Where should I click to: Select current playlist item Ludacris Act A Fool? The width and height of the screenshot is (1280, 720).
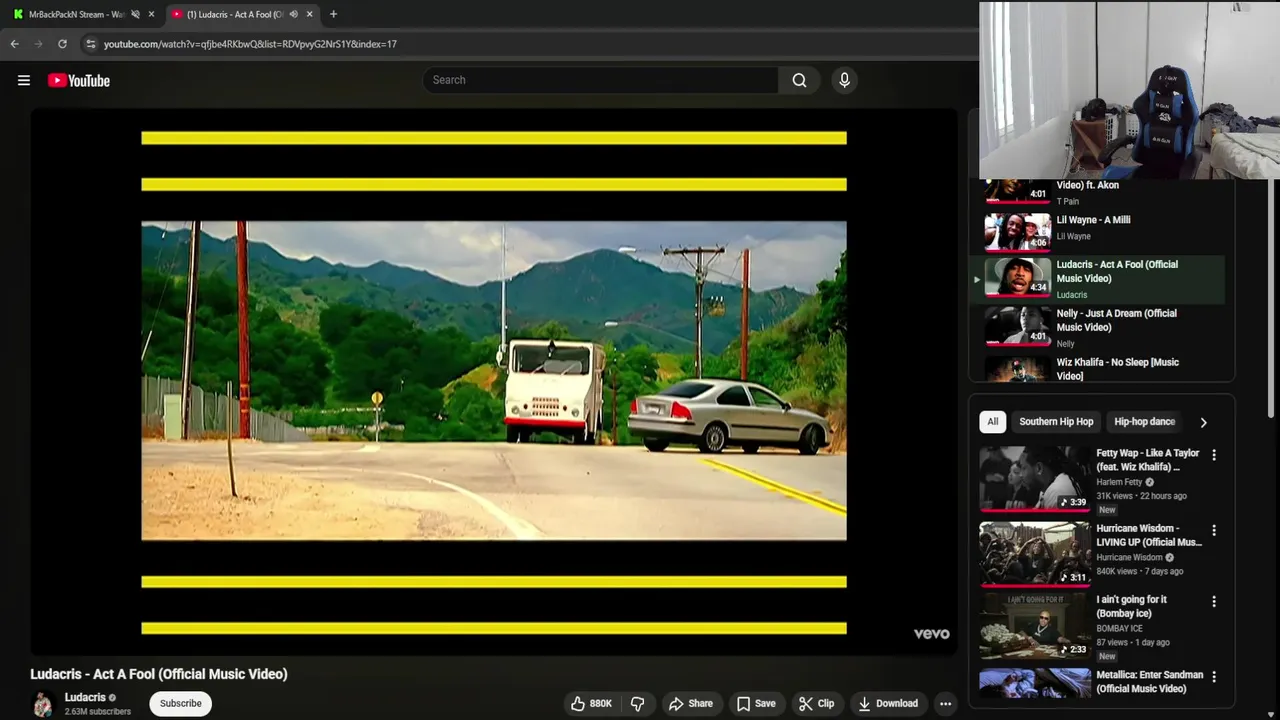pyautogui.click(x=1100, y=278)
